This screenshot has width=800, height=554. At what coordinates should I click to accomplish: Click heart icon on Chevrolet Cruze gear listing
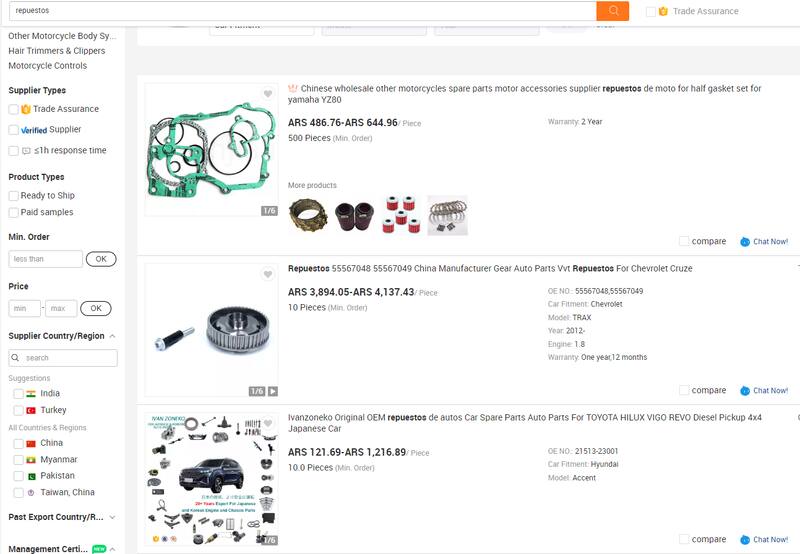coord(268,274)
